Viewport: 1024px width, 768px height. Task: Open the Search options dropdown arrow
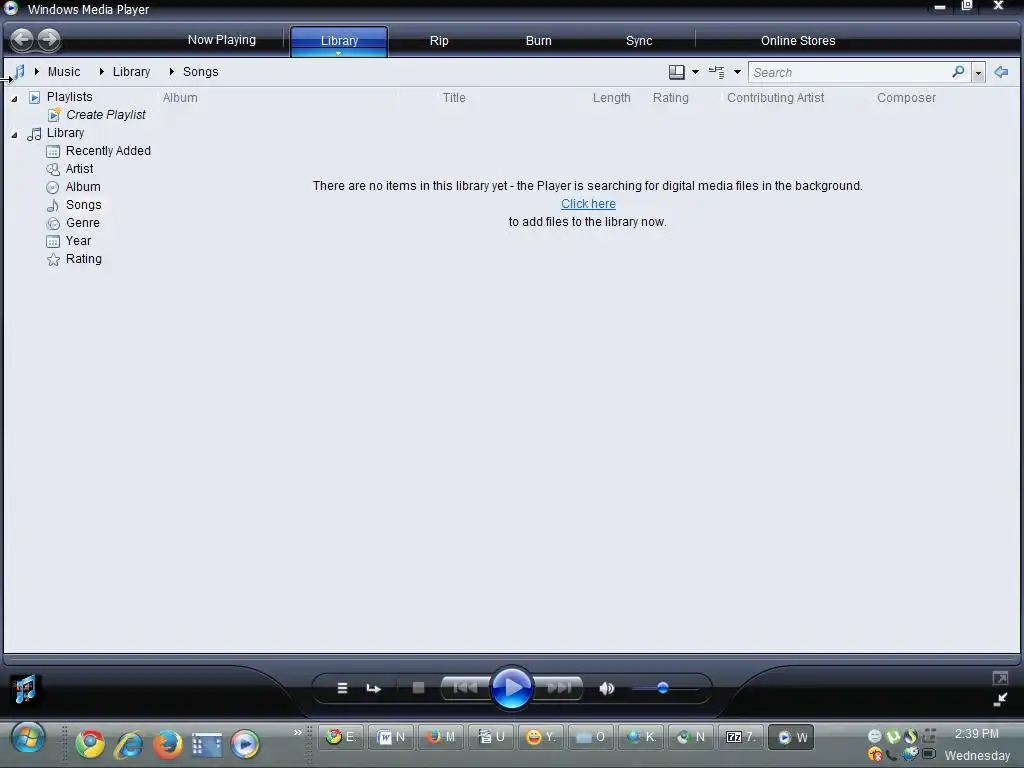click(x=978, y=72)
